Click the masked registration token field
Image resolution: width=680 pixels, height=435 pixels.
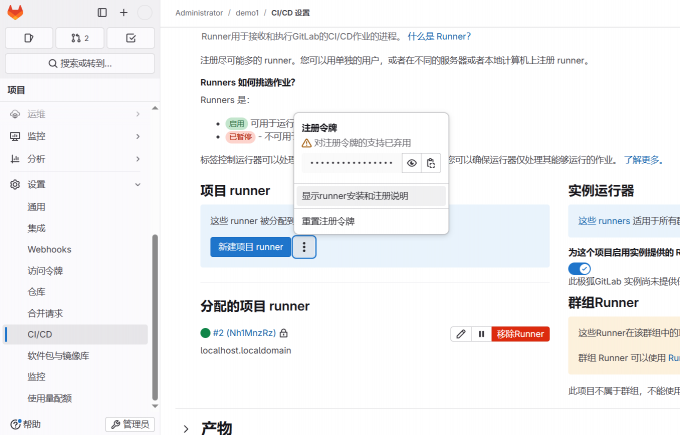[x=352, y=163]
